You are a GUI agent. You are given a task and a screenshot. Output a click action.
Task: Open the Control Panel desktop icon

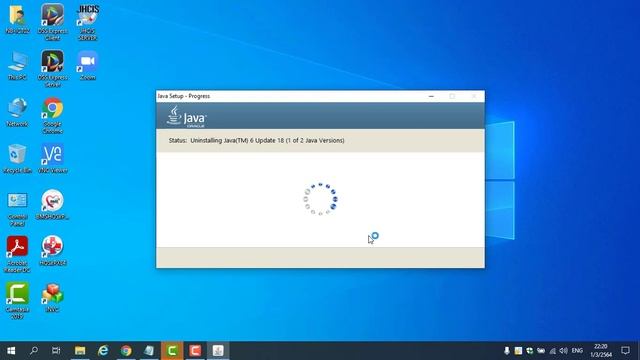pos(17,208)
